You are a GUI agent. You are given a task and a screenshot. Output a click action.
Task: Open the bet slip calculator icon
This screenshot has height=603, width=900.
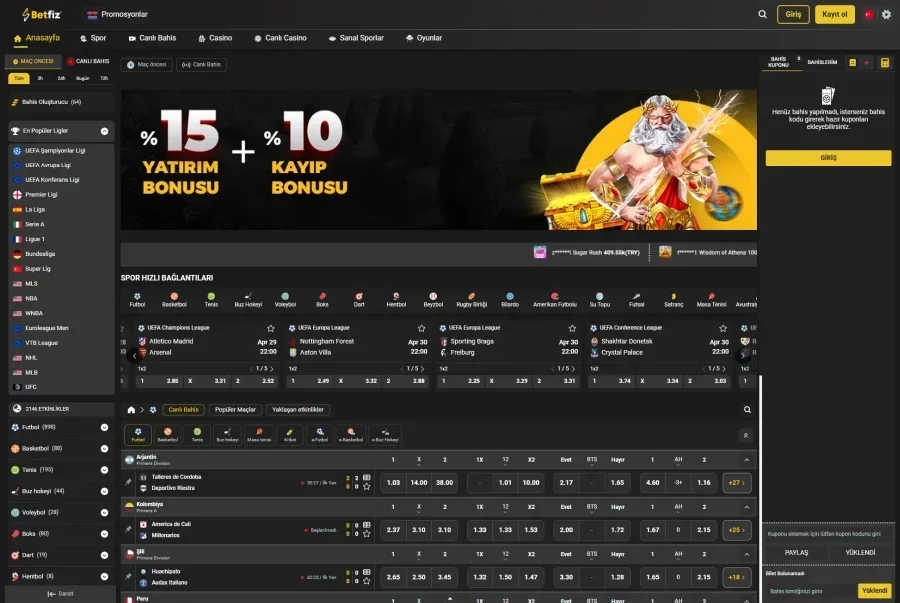885,63
